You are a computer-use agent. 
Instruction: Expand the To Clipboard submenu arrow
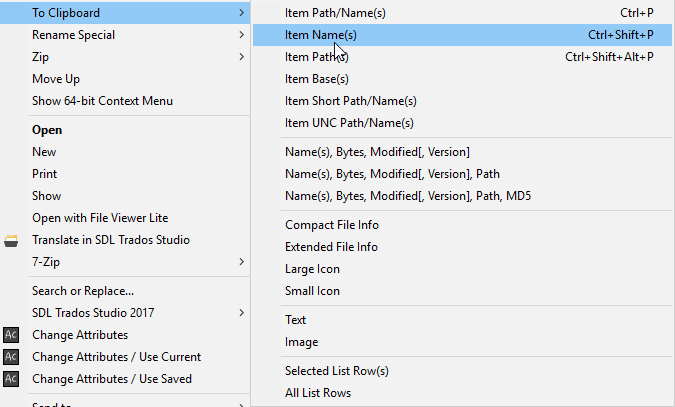pyautogui.click(x=242, y=13)
